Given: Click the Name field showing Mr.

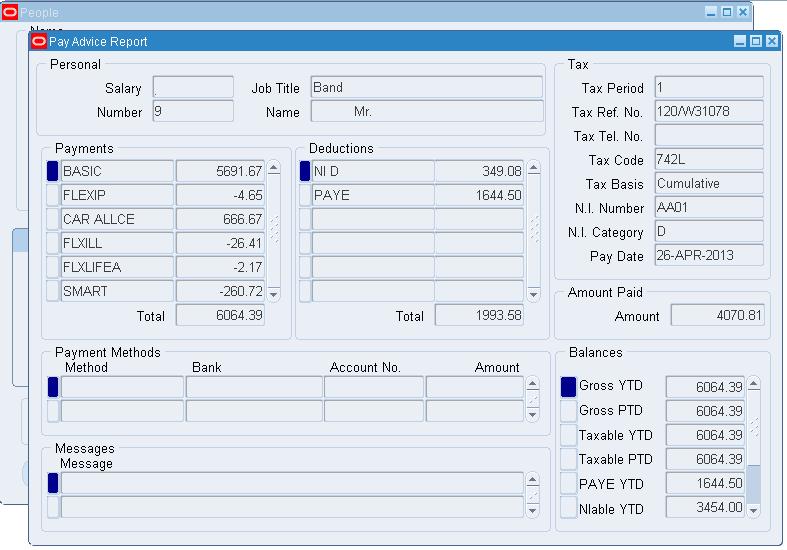Looking at the screenshot, I should 427,111.
